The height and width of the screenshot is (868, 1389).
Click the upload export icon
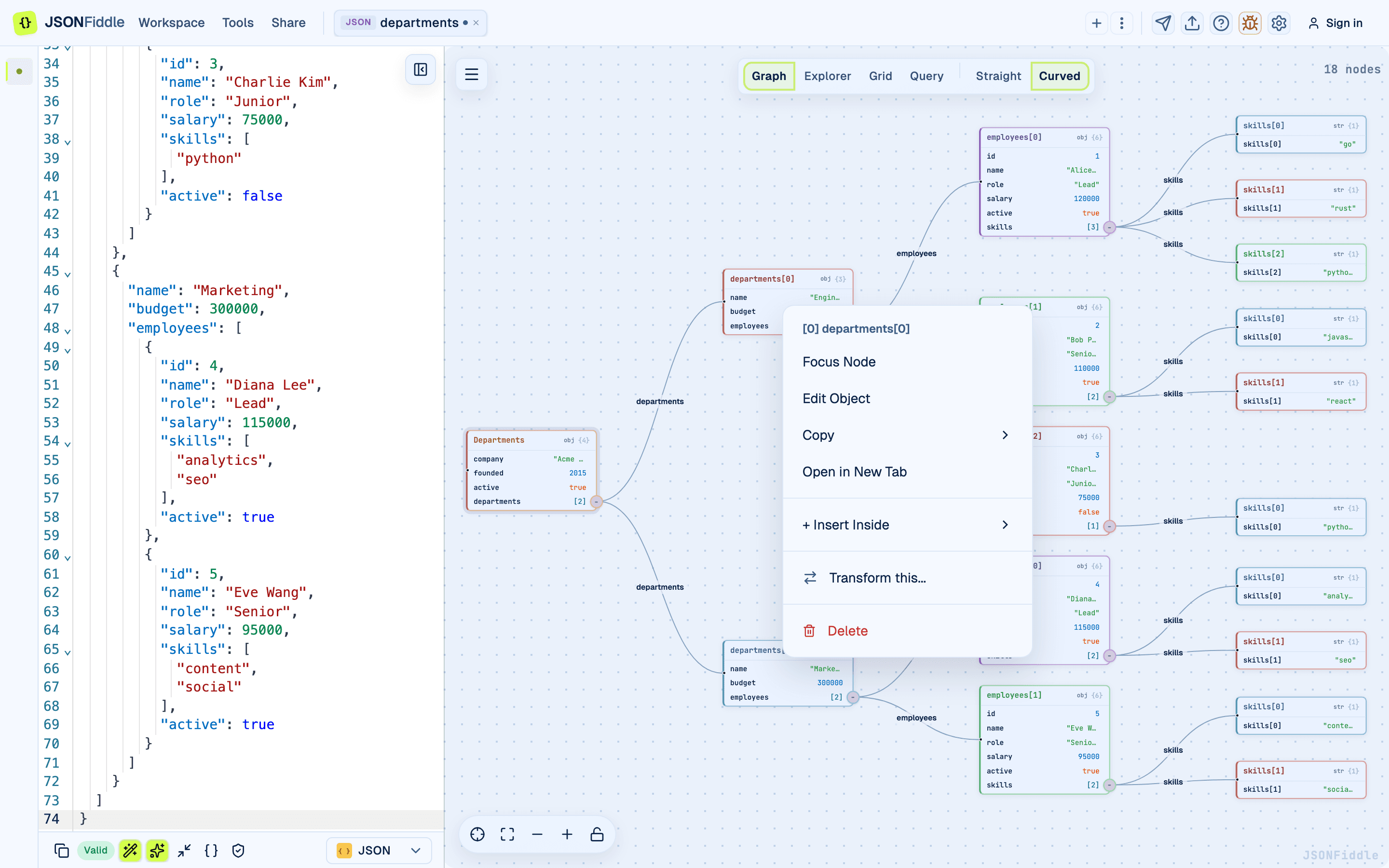click(x=1192, y=23)
